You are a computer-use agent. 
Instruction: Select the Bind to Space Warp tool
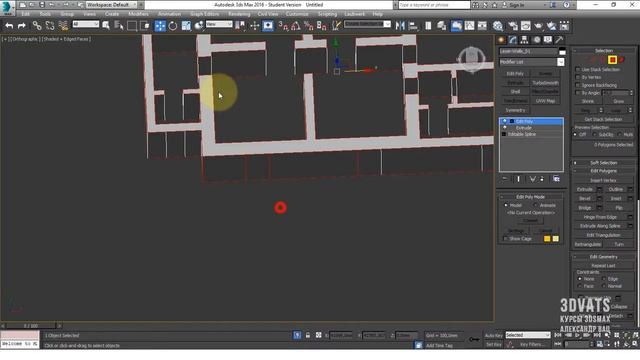coord(63,26)
